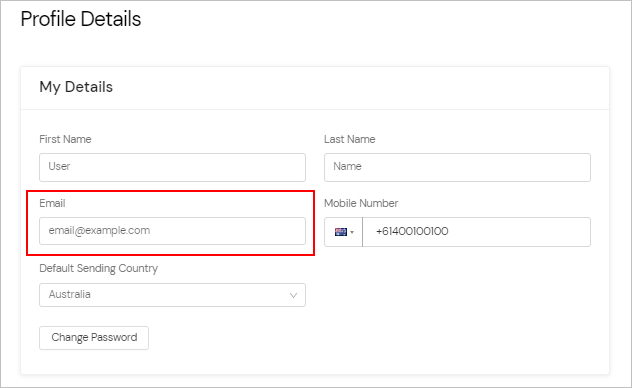Click Change Password button
Screen dimensions: 632x388
point(94,338)
